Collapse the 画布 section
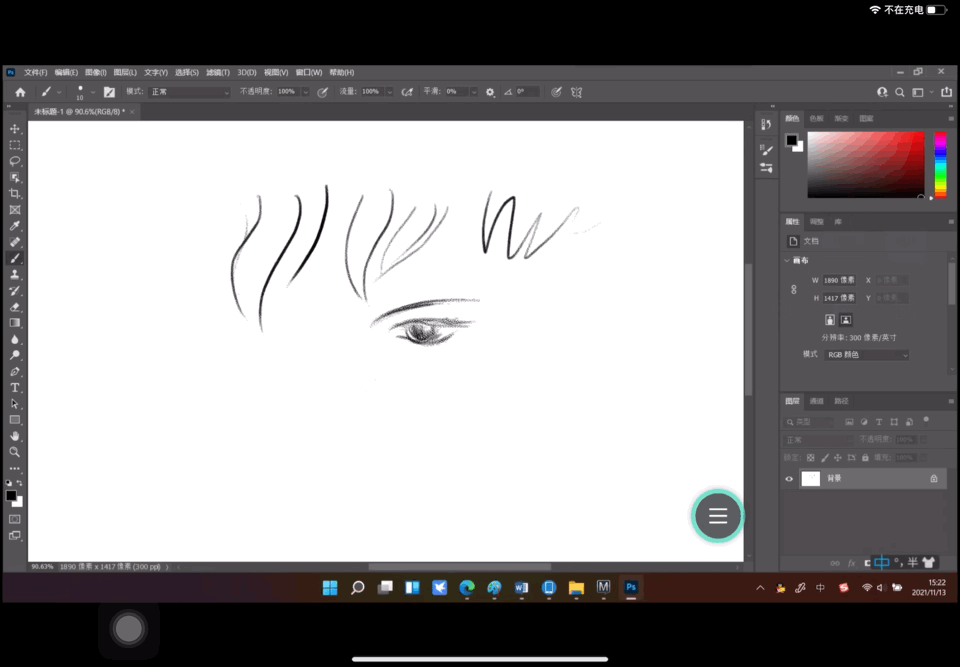The height and width of the screenshot is (667, 960). (786, 260)
